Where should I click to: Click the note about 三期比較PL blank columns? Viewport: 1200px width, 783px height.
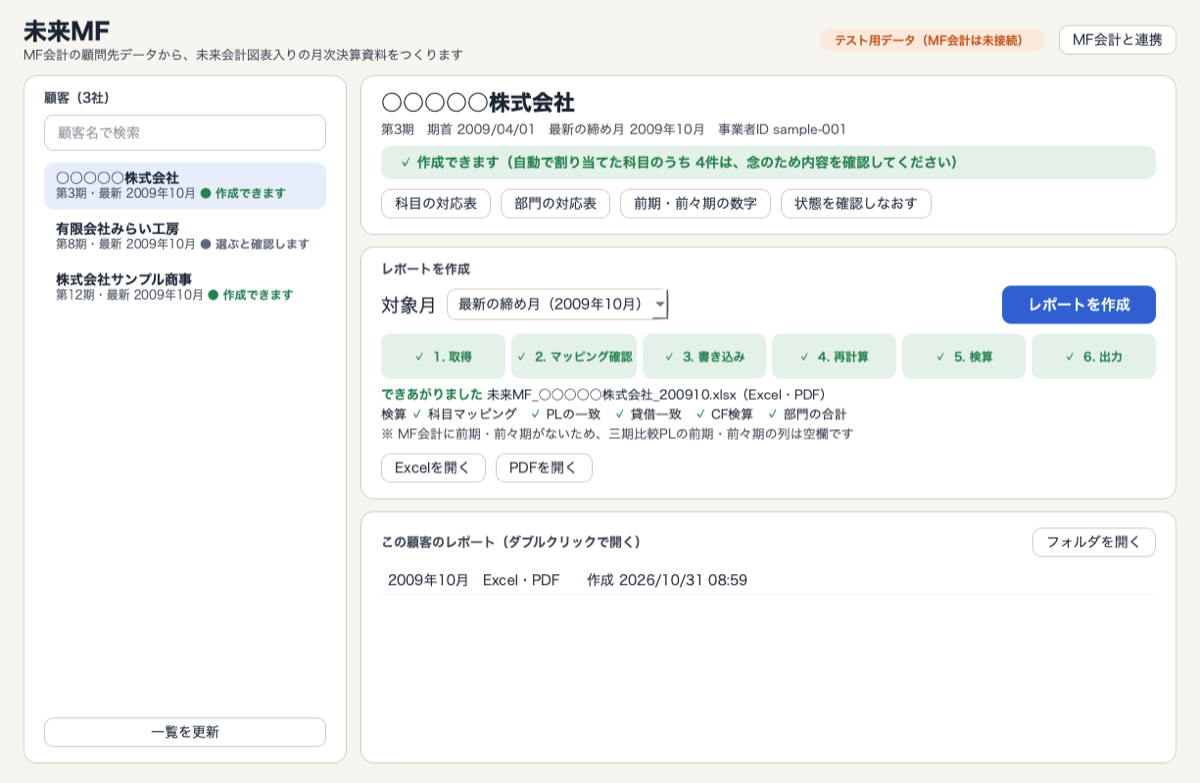(617, 433)
